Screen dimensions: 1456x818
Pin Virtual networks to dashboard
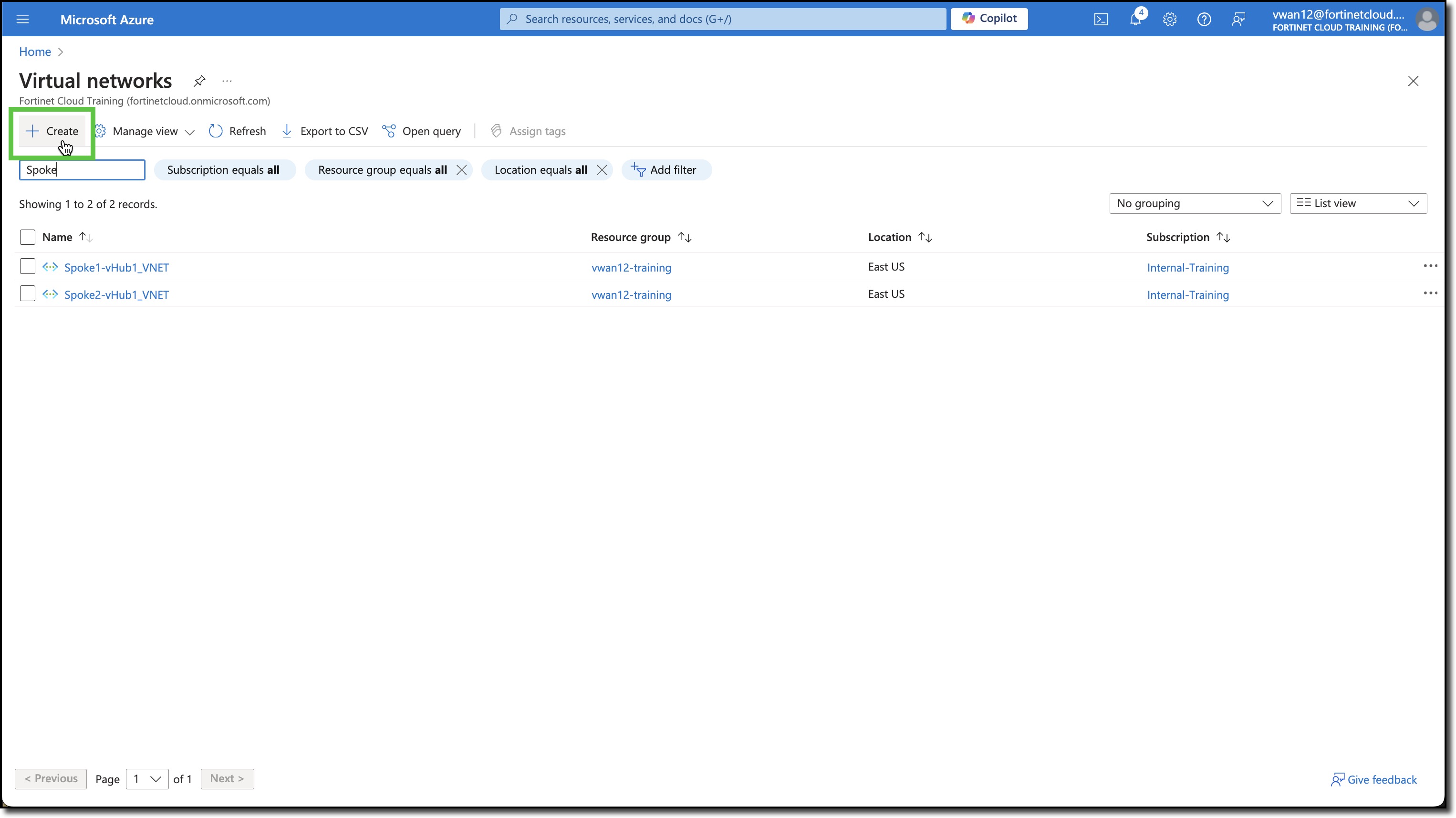pyautogui.click(x=199, y=81)
